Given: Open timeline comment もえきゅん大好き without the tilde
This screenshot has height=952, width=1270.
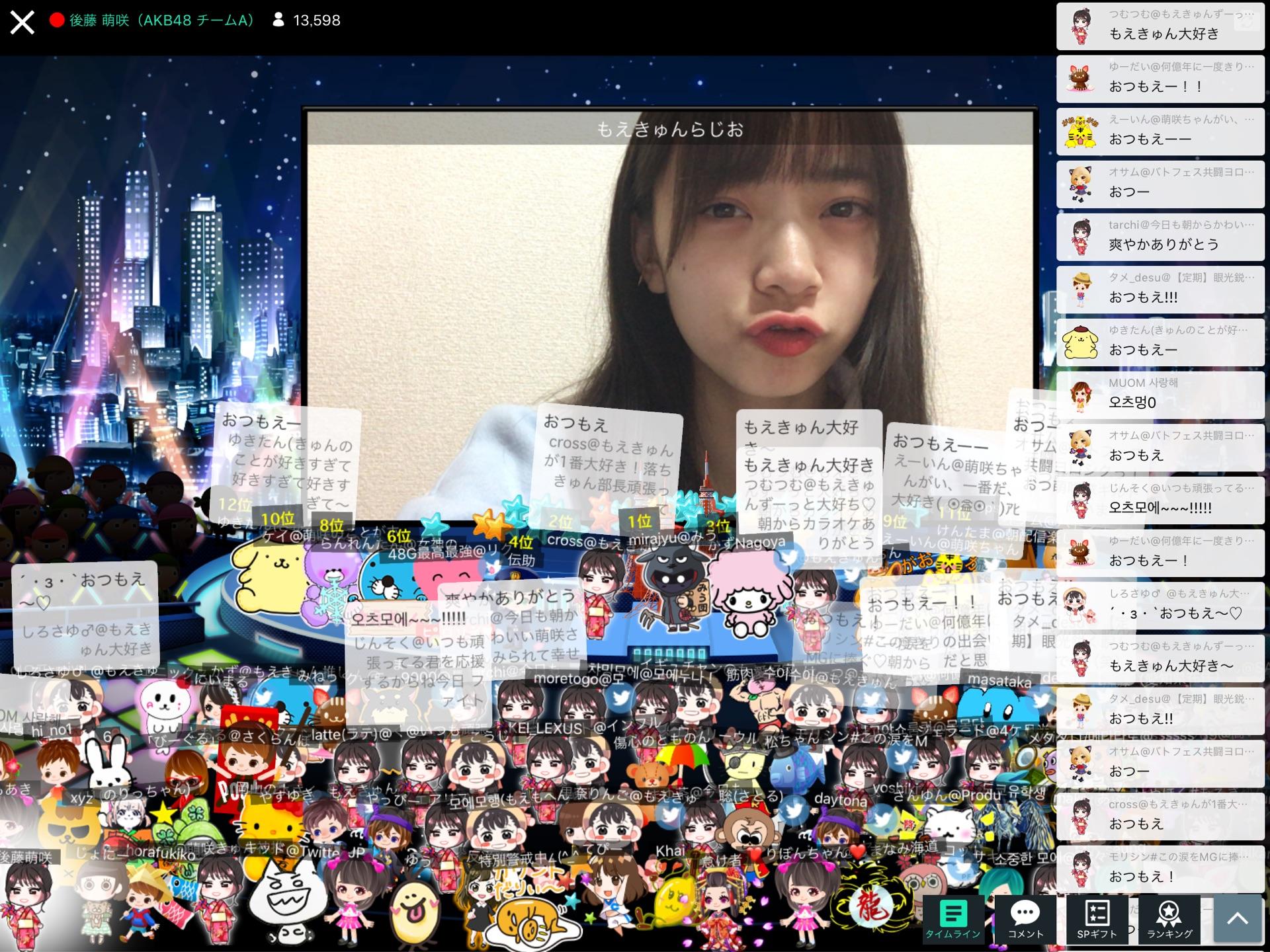Looking at the screenshot, I should 1160,26.
